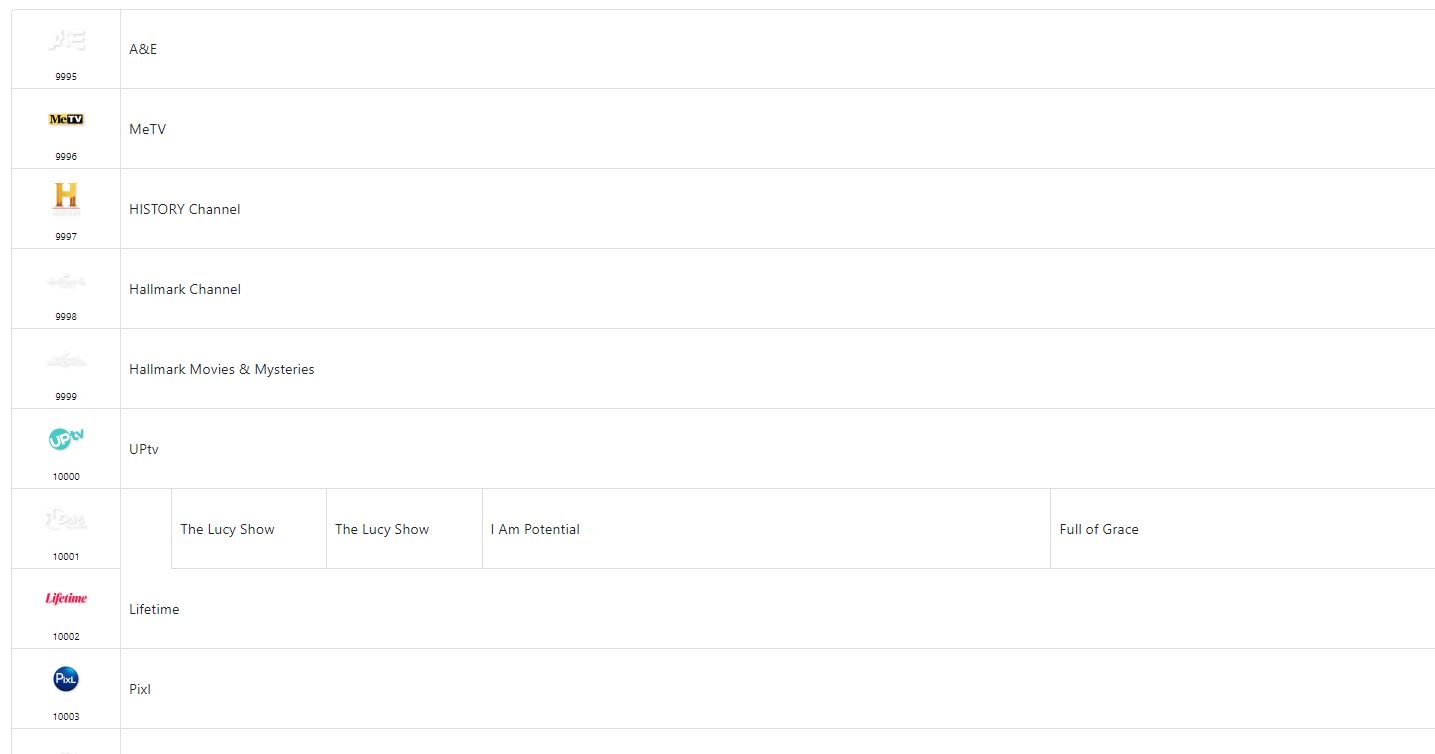Click the UPtv channel name row
The width and height of the screenshot is (1435, 754).
[144, 449]
